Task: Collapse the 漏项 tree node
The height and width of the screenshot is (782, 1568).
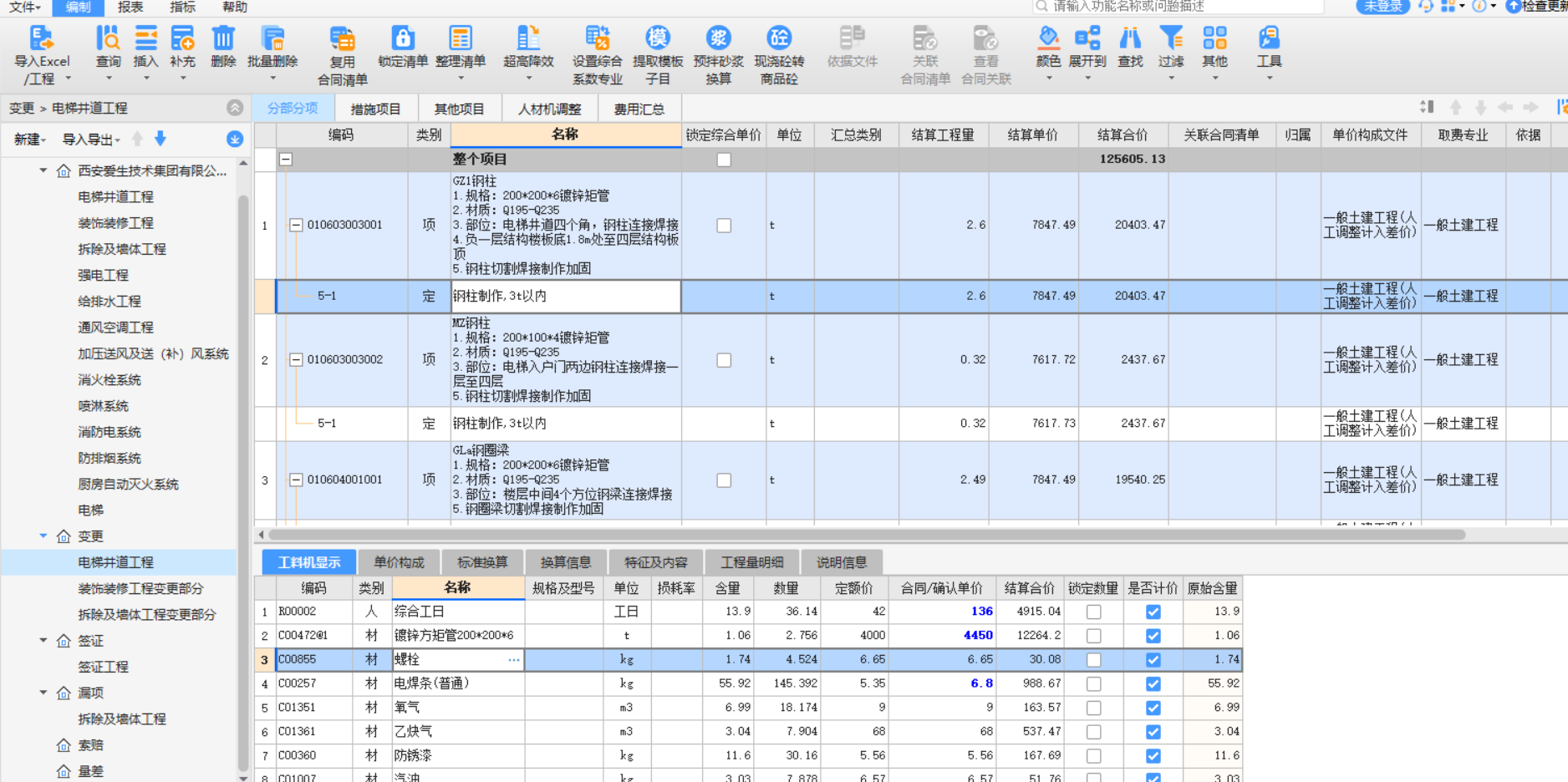Action: (43, 692)
